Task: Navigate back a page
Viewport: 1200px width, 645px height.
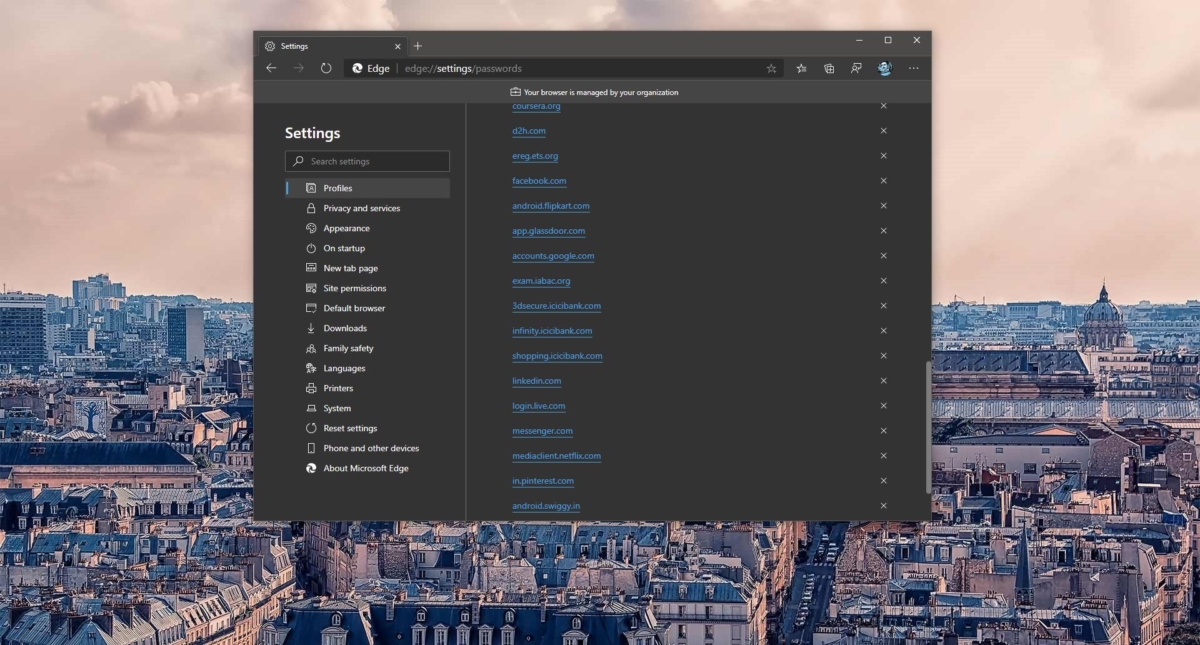Action: click(271, 68)
